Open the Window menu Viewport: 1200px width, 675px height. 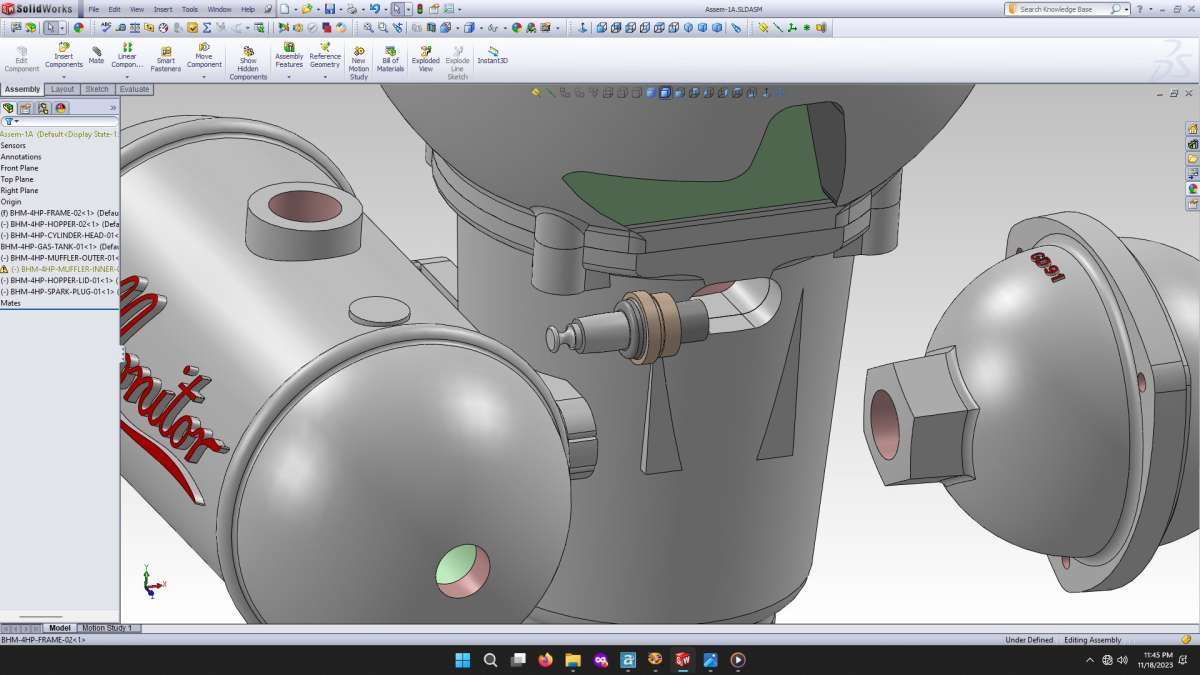pyautogui.click(x=219, y=9)
